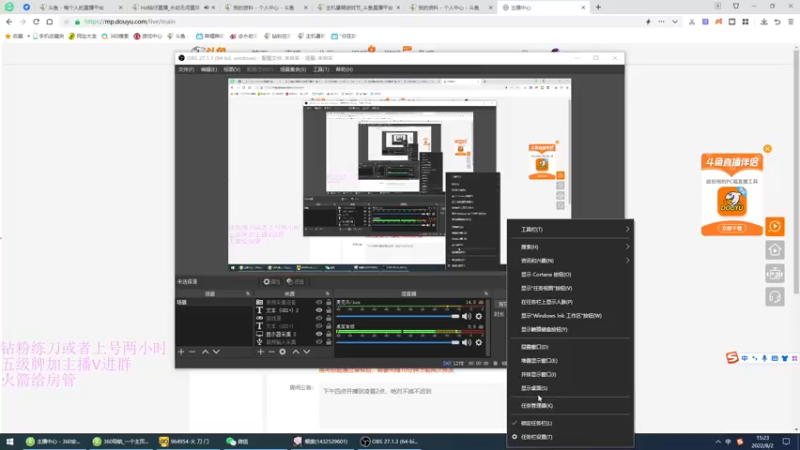
Task: Reload the page with the browser refresh icon
Action: click(x=36, y=22)
